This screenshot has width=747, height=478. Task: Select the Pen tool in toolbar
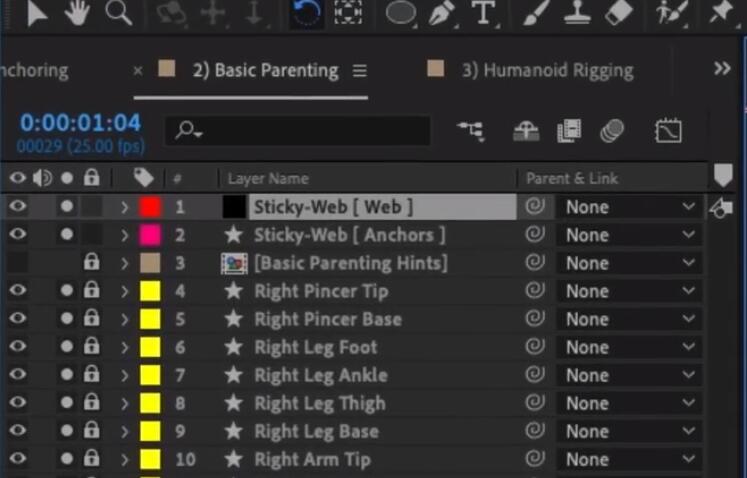coord(442,13)
